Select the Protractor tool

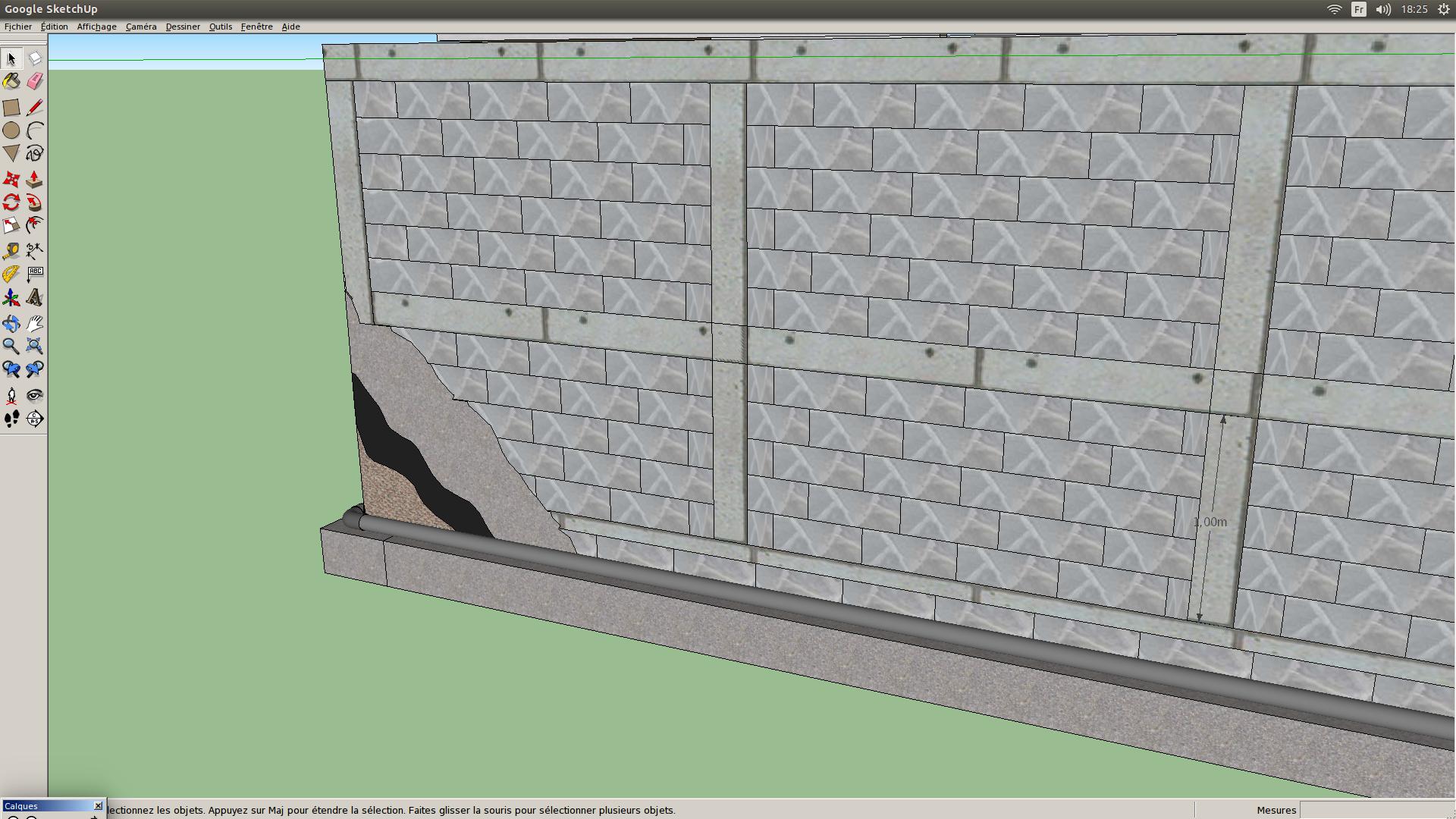11,274
